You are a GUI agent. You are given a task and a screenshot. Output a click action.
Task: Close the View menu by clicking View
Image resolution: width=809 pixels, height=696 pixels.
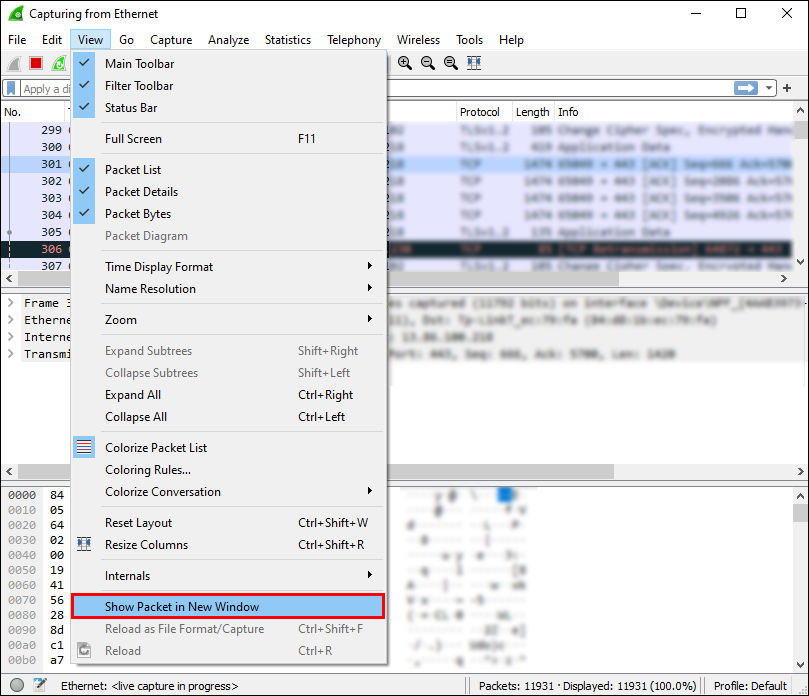pyautogui.click(x=90, y=40)
